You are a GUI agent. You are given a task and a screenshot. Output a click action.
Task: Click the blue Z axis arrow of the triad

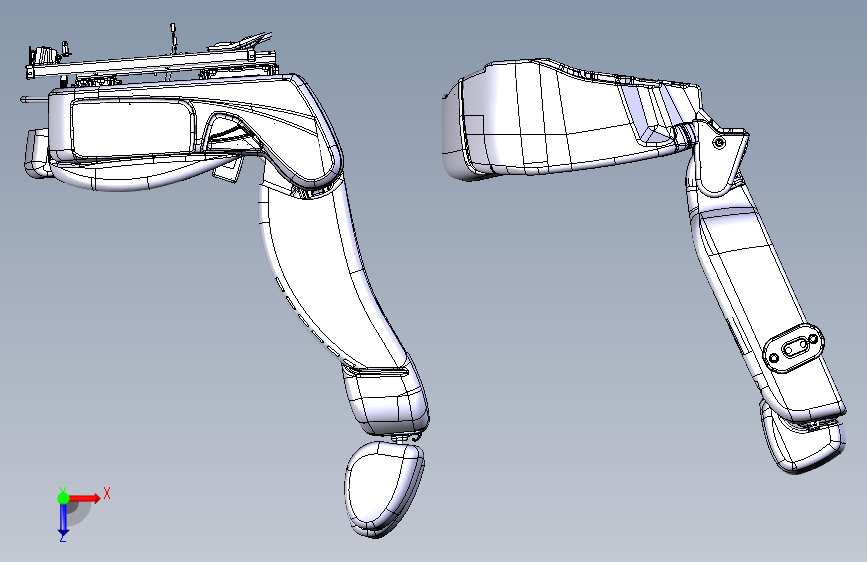point(63,519)
